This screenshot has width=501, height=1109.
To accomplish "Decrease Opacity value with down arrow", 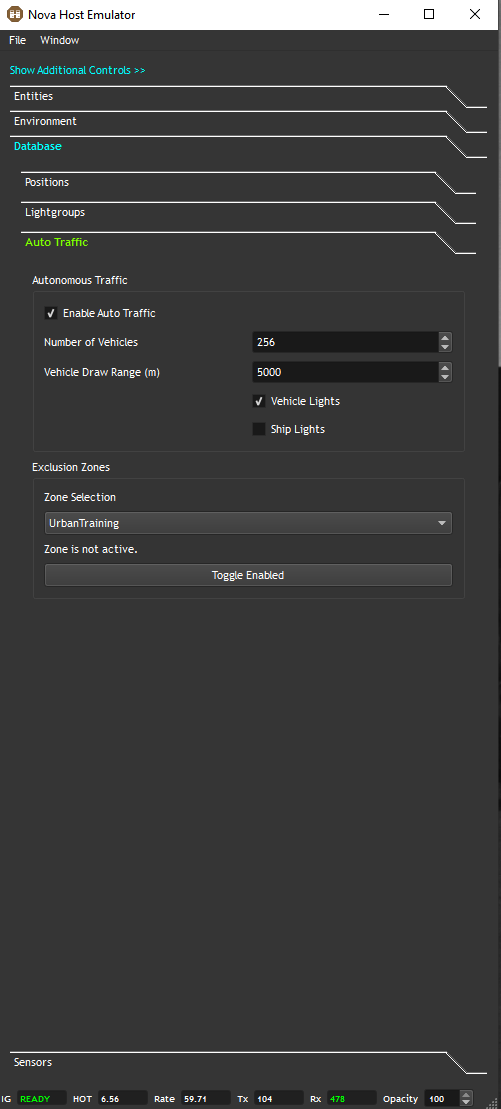I will click(x=466, y=1103).
